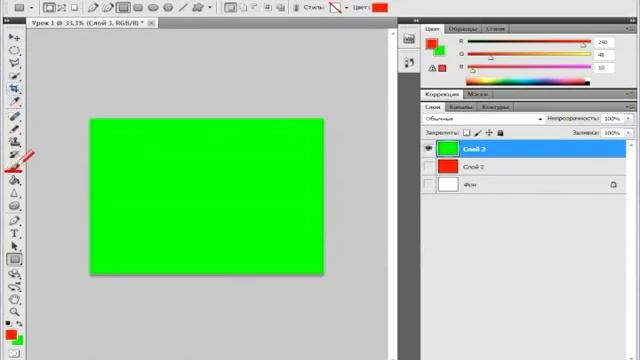Choose Polygon shape in options bar

[168, 7]
